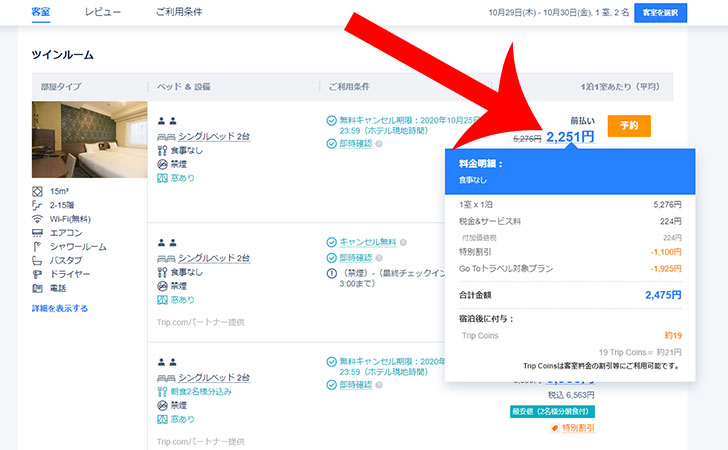Click the 2,251円 price link

570,137
